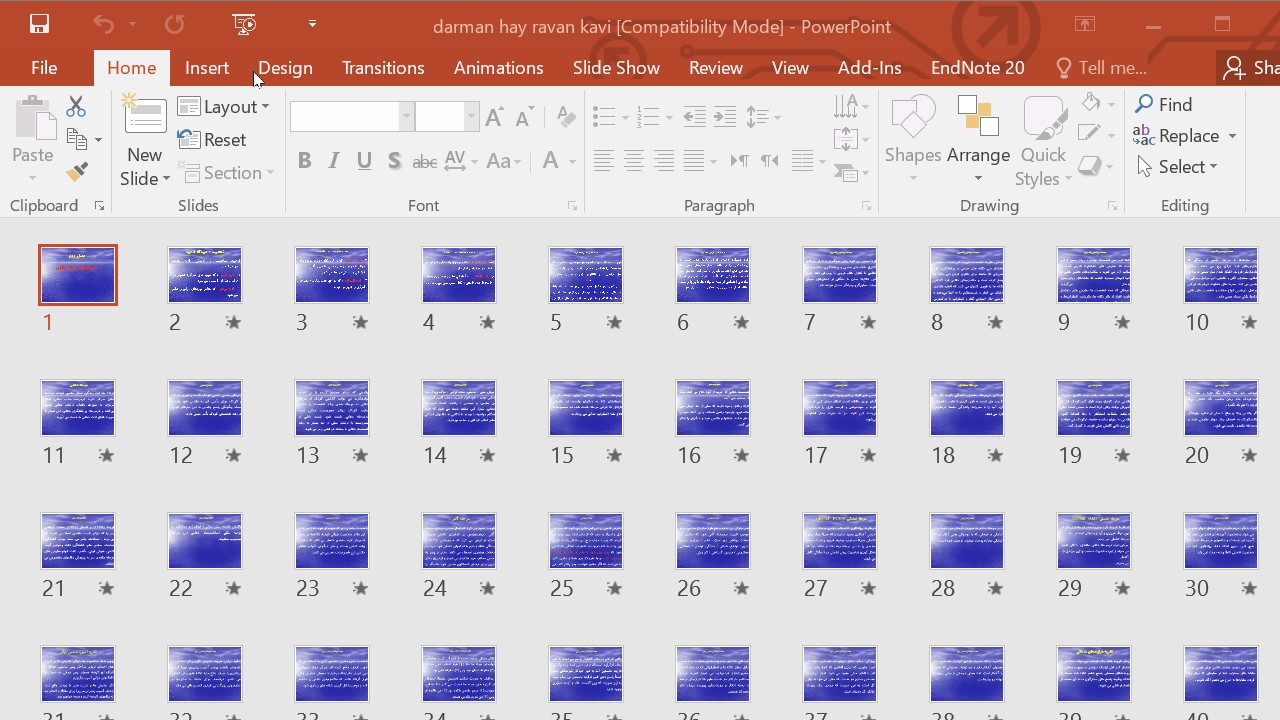The image size is (1280, 720).
Task: Switch to the Animations tab
Action: coord(498,67)
